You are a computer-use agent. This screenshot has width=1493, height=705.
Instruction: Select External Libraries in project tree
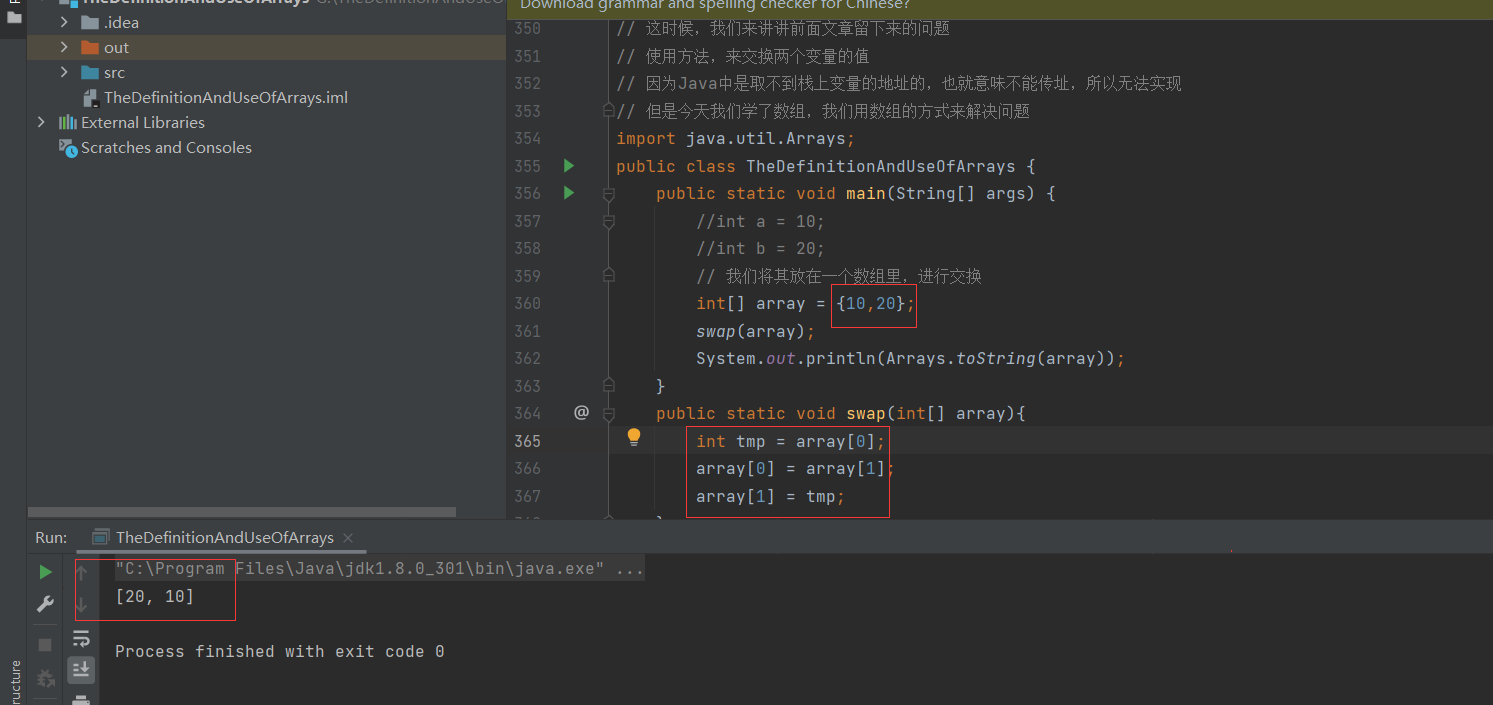pyautogui.click(x=143, y=122)
